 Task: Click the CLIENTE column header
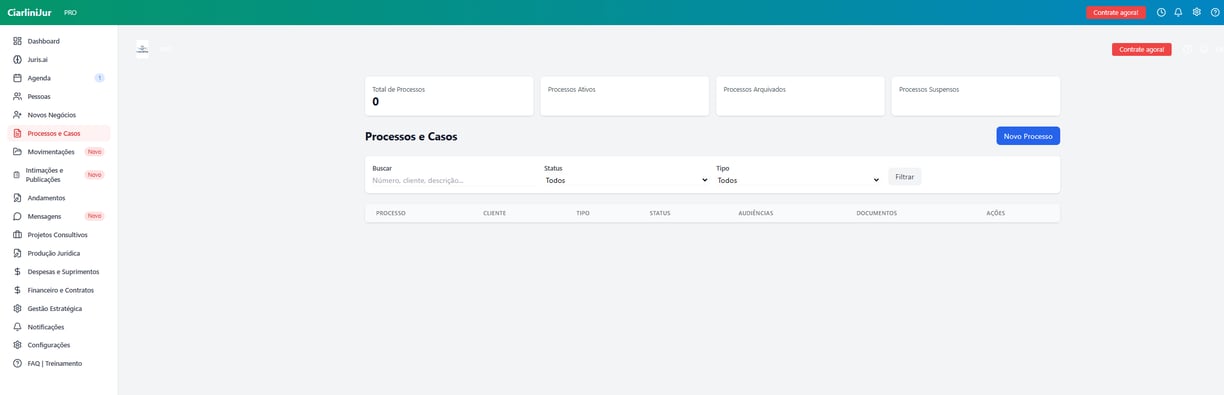(494, 213)
